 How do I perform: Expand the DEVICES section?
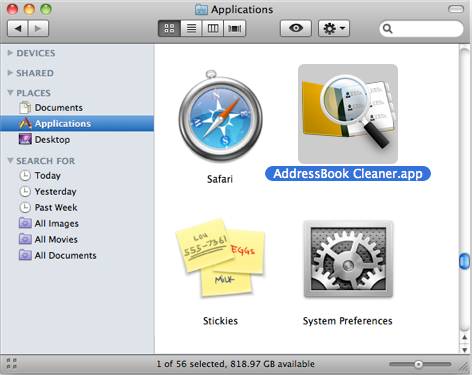tap(10, 53)
